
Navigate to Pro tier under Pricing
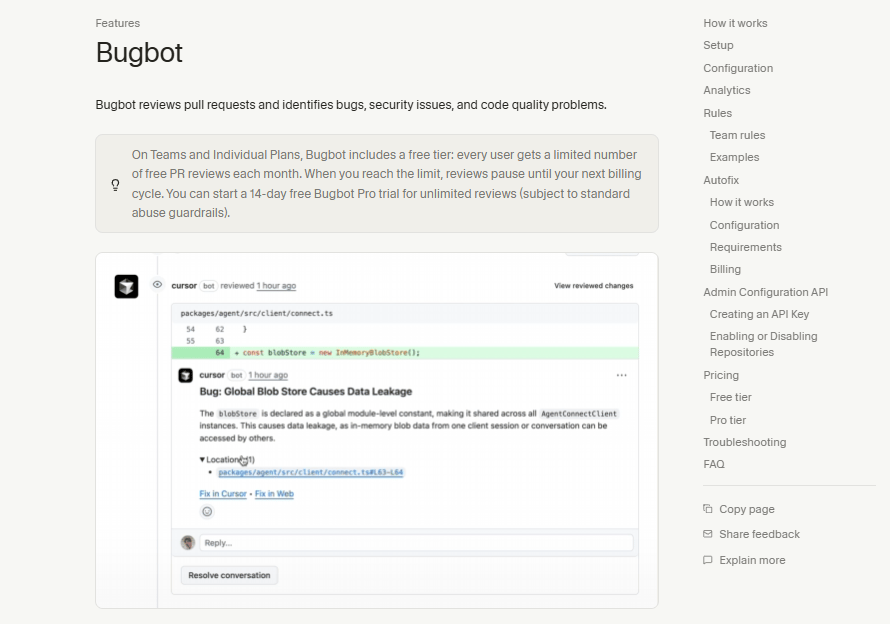[x=727, y=420]
